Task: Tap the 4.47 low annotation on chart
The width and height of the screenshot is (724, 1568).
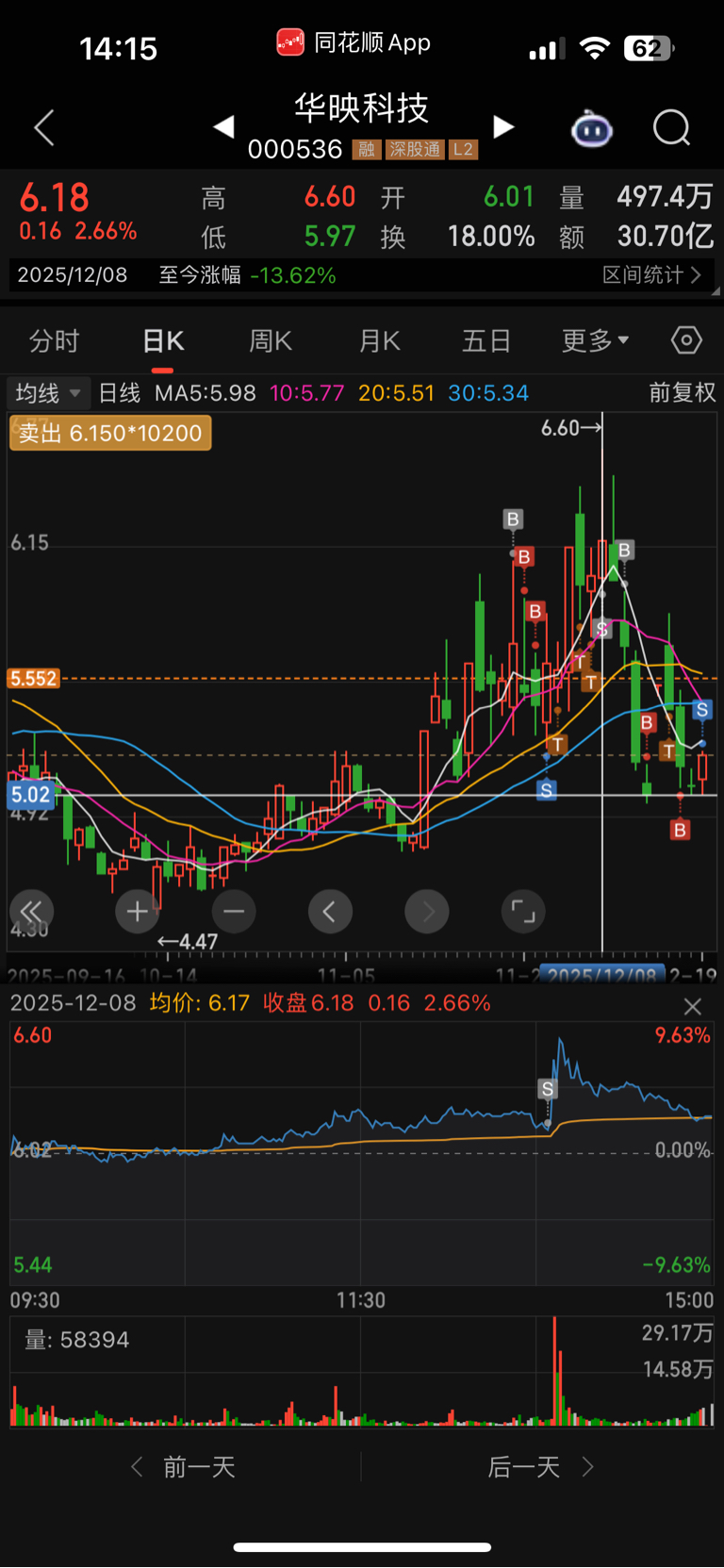Action: click(188, 941)
